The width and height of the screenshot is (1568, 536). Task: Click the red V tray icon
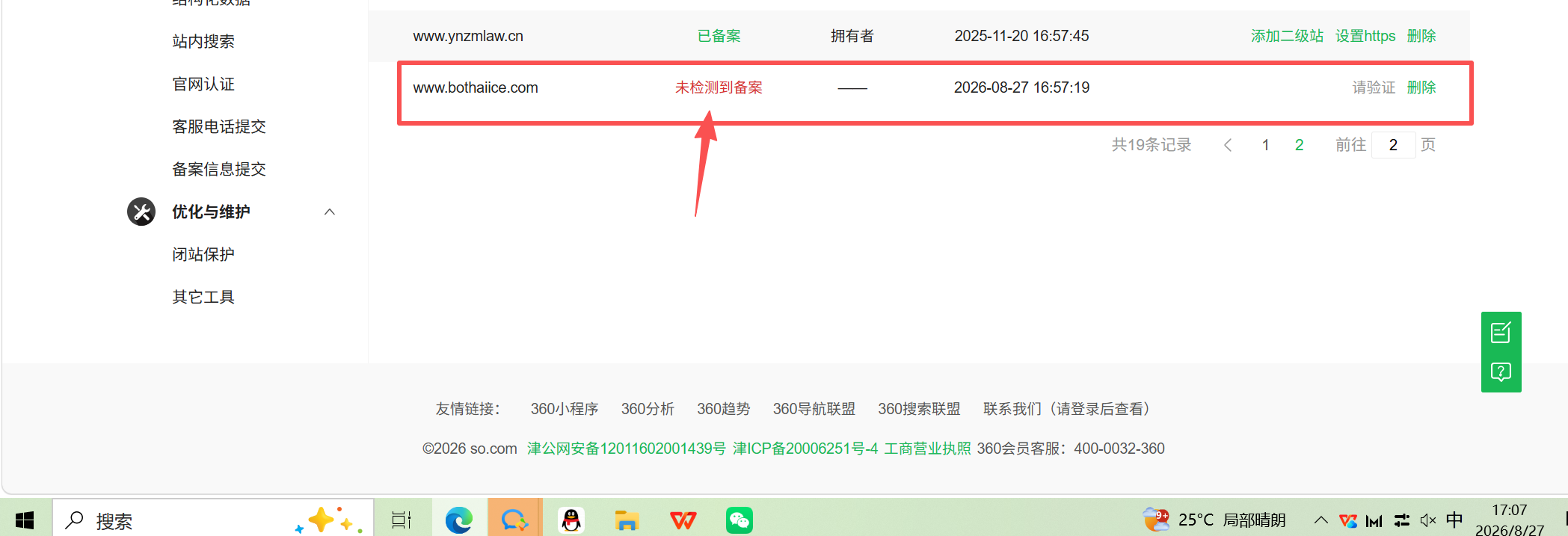coord(1348,520)
